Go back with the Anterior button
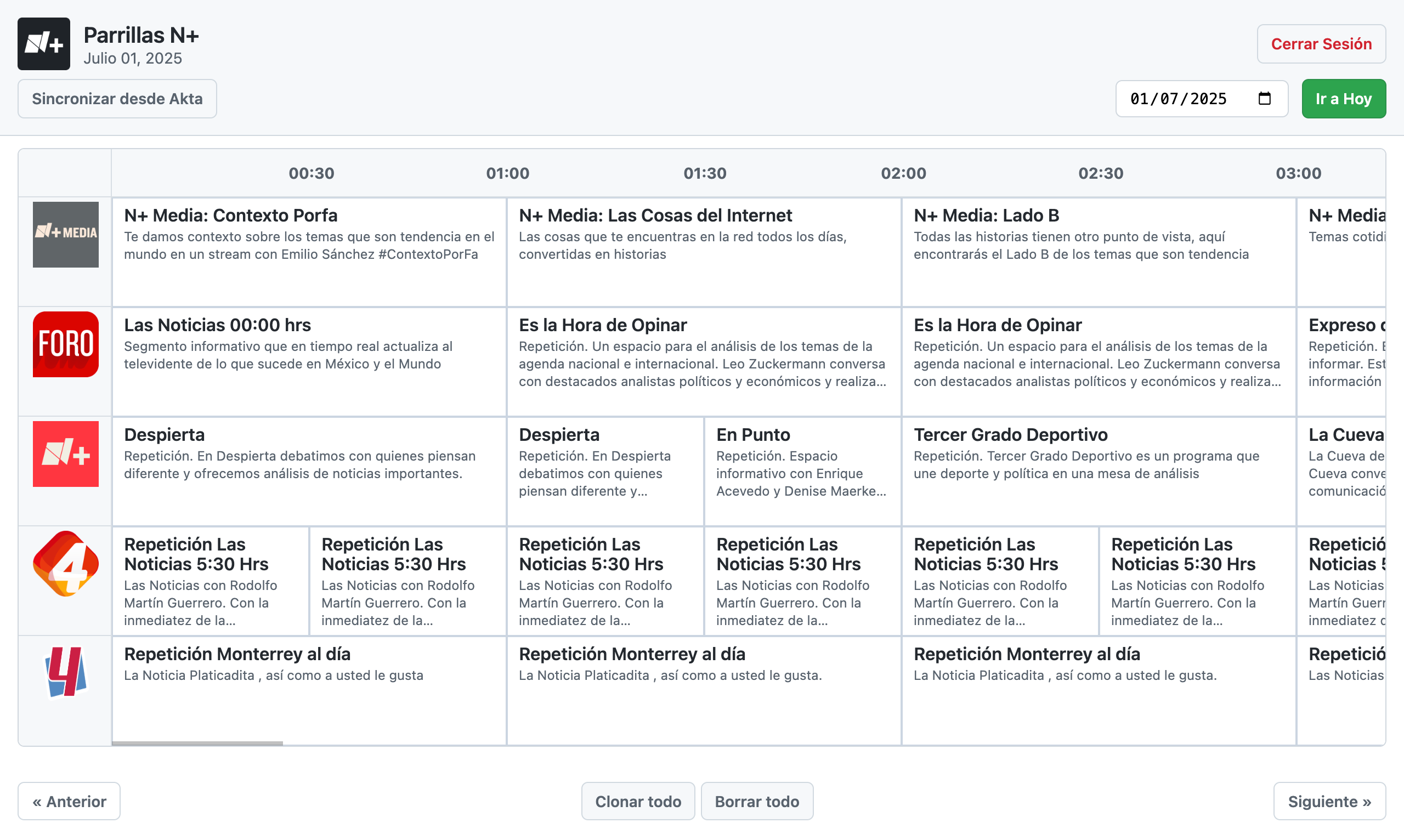Screen dimensions: 1404x840 [x=69, y=801]
